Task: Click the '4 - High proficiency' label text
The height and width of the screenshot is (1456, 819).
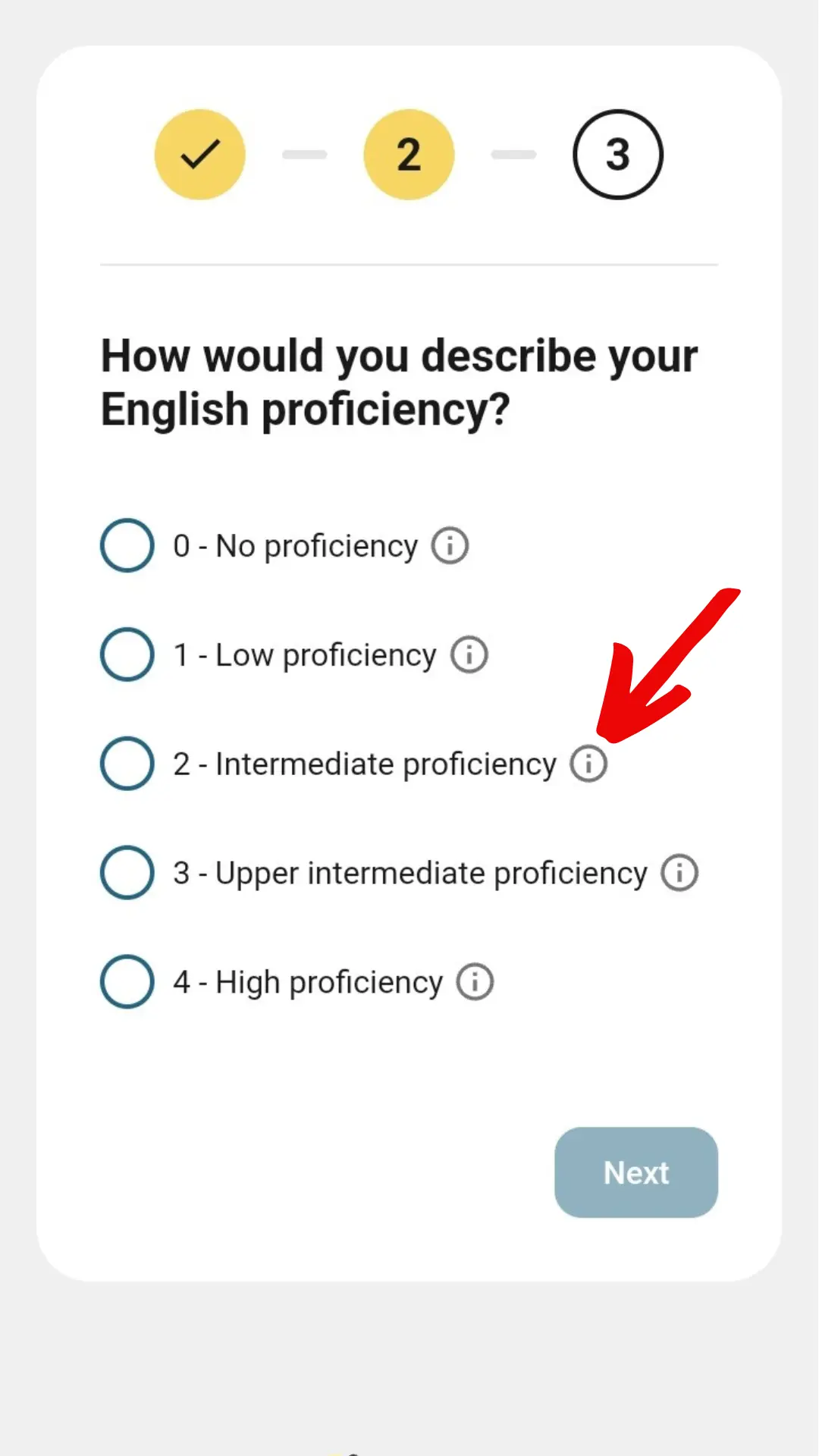Action: pyautogui.click(x=308, y=982)
